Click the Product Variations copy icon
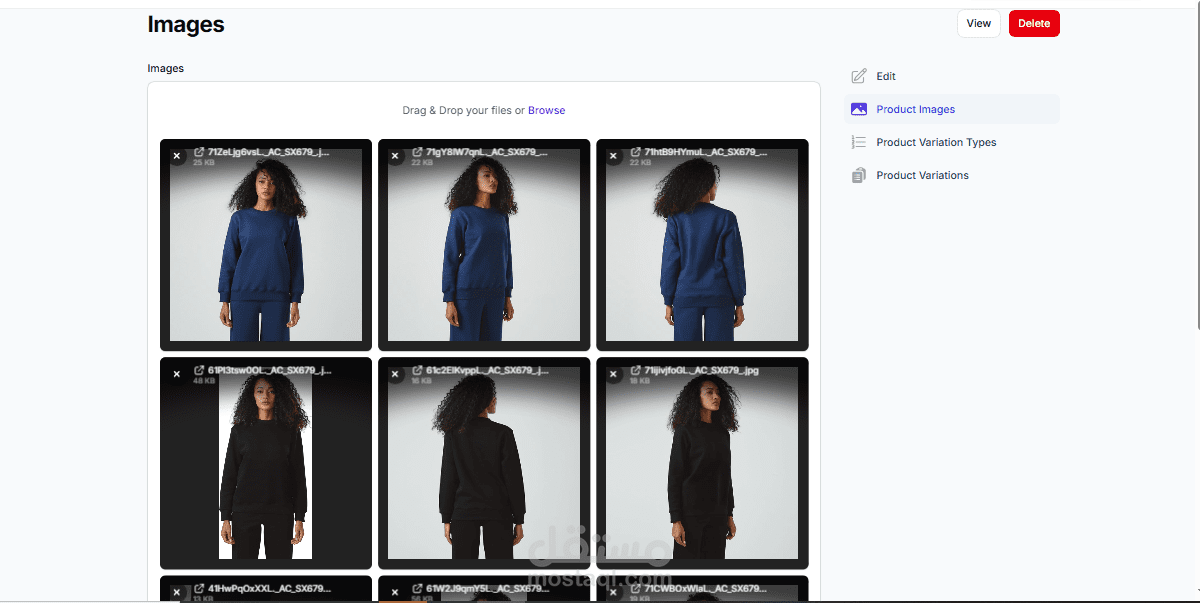 coord(859,175)
